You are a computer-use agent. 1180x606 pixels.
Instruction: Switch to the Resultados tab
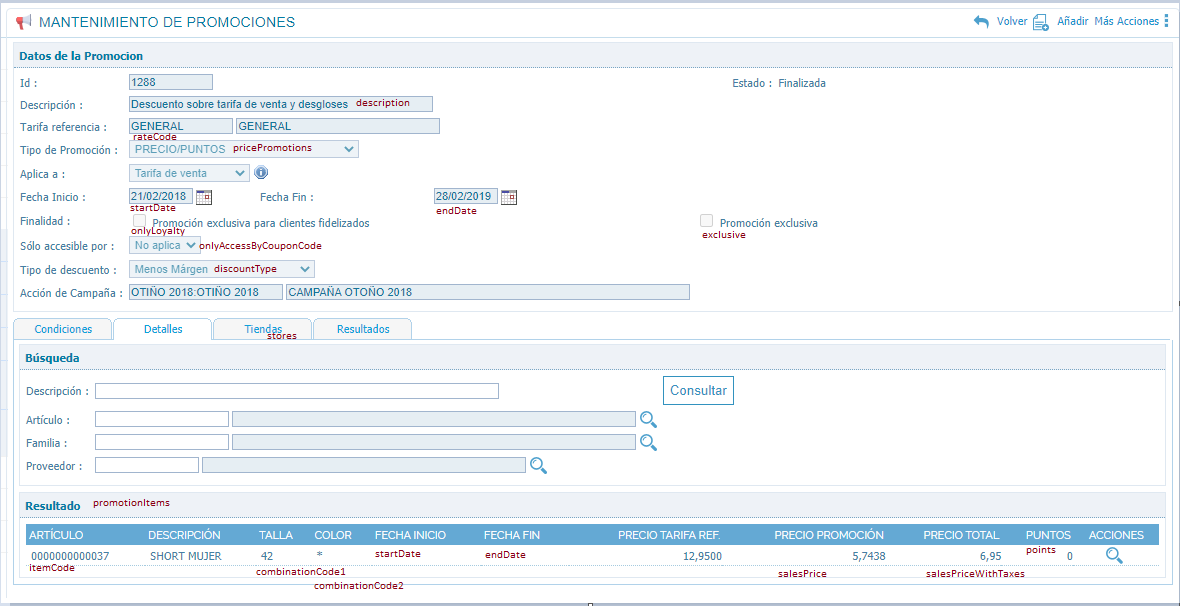pyautogui.click(x=363, y=329)
